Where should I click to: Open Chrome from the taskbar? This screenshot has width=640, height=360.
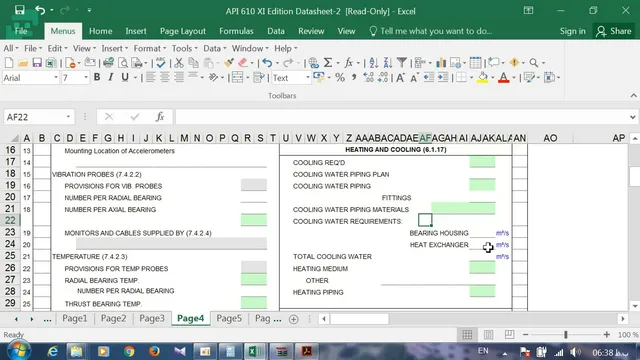(x=129, y=351)
